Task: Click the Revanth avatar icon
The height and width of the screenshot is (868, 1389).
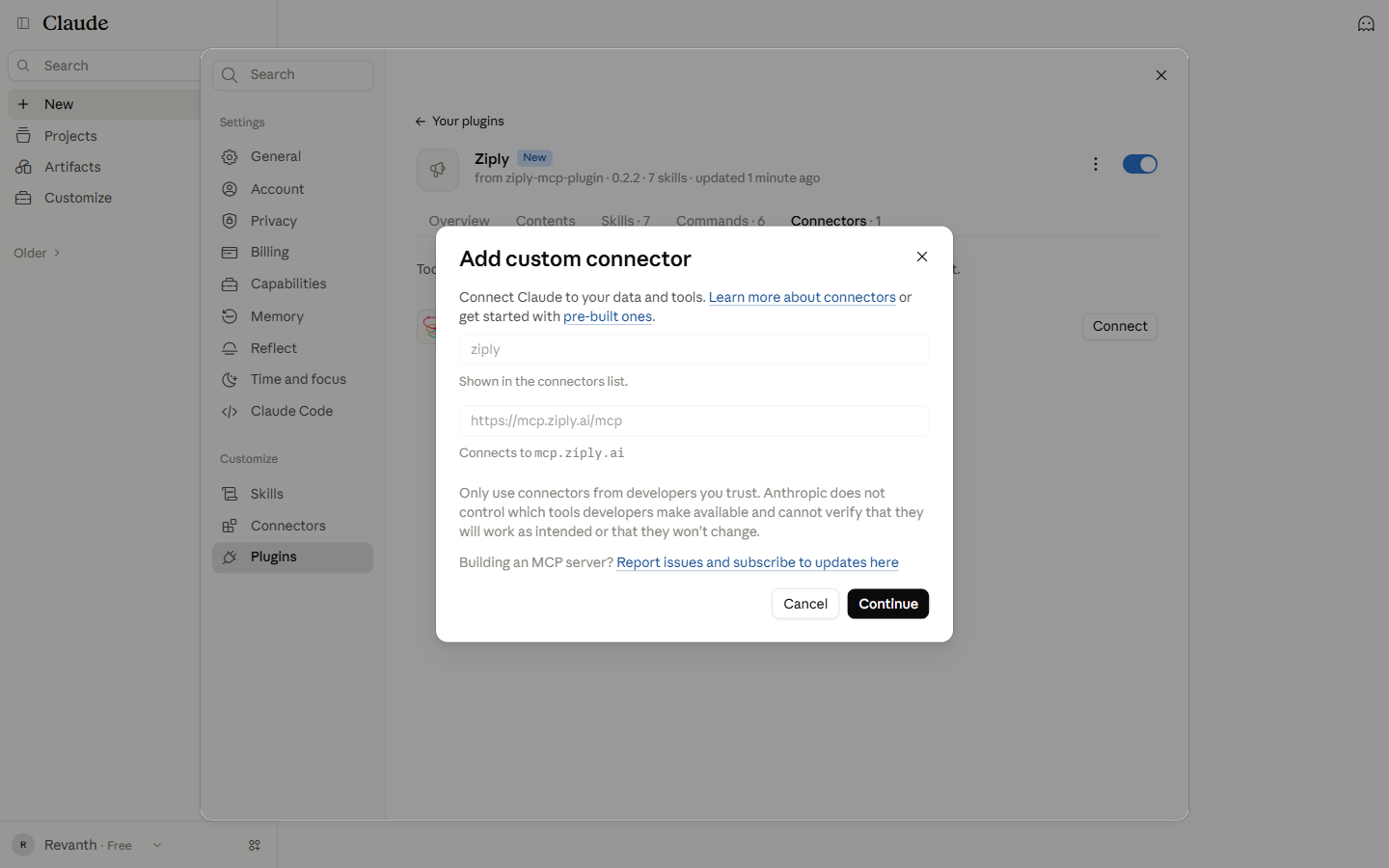Action: click(x=23, y=845)
